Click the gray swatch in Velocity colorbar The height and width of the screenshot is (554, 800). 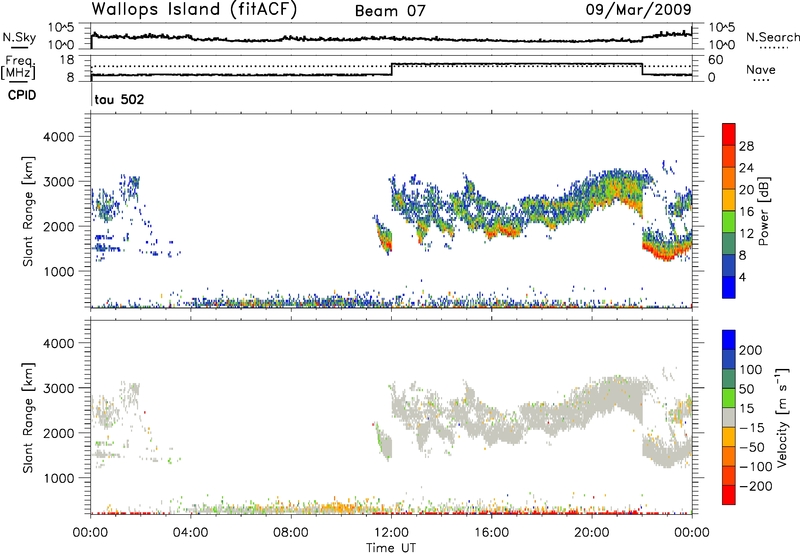[x=729, y=417]
